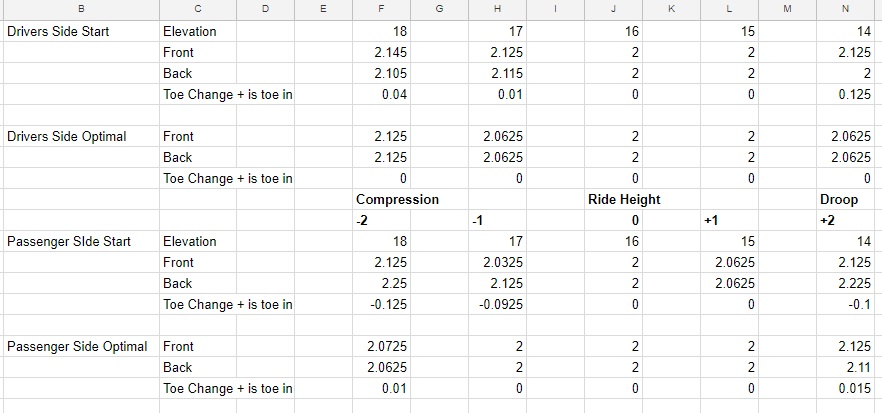
Task: Select the 'Drivers Side Start' cell
Action: 58,31
